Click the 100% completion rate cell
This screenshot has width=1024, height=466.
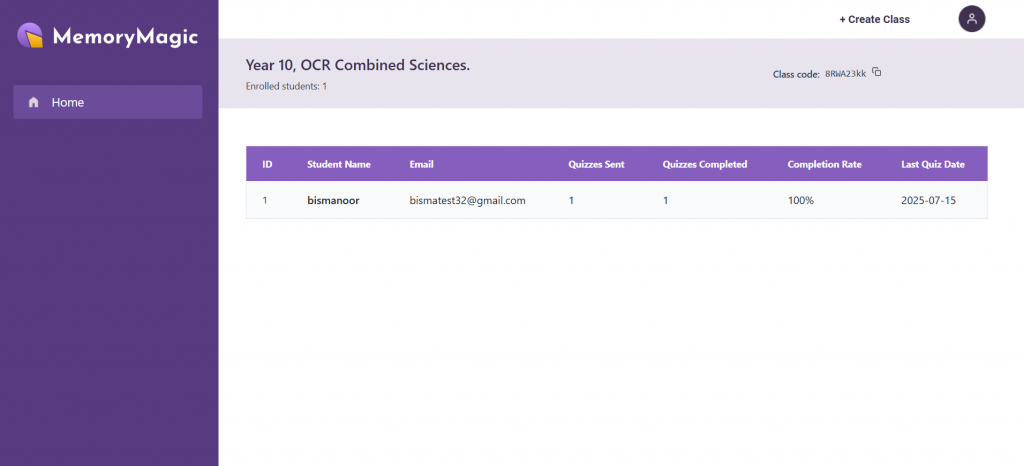[801, 200]
